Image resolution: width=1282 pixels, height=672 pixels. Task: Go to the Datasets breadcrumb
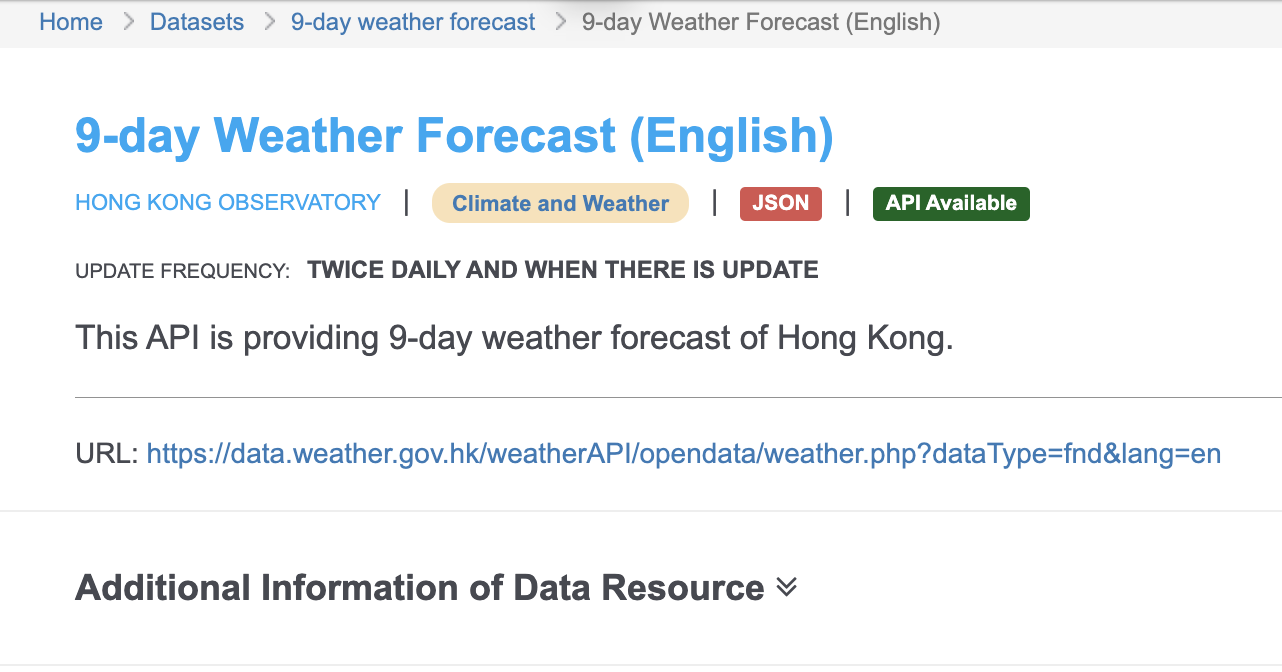[x=197, y=22]
